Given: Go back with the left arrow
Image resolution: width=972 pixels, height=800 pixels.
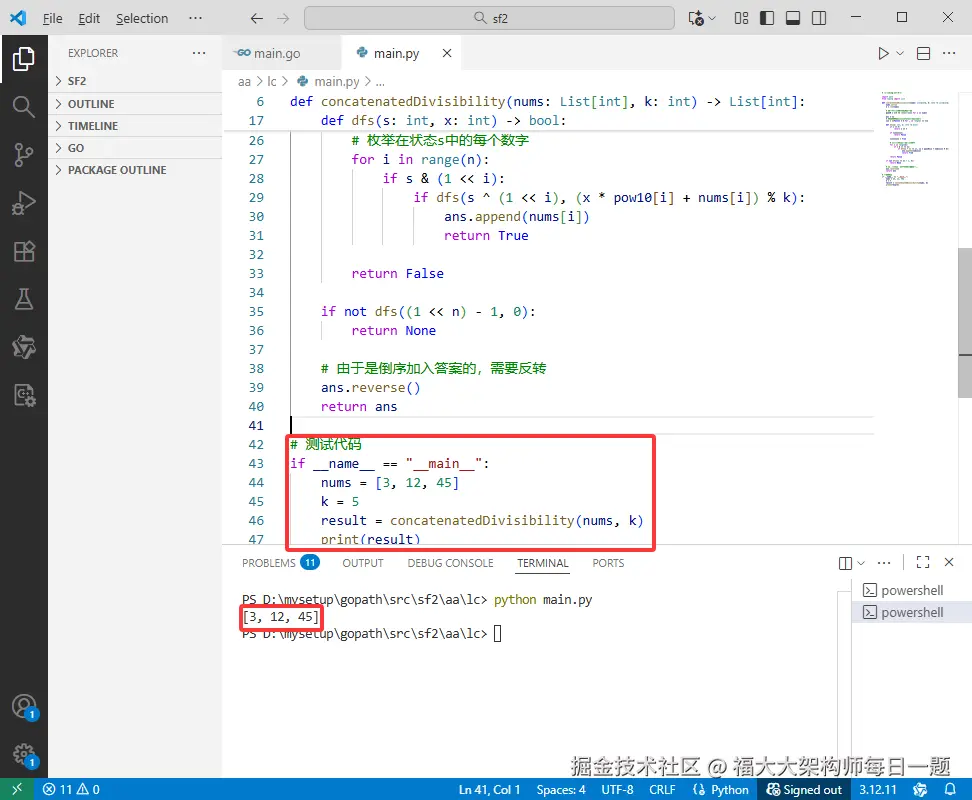Looking at the screenshot, I should [257, 18].
